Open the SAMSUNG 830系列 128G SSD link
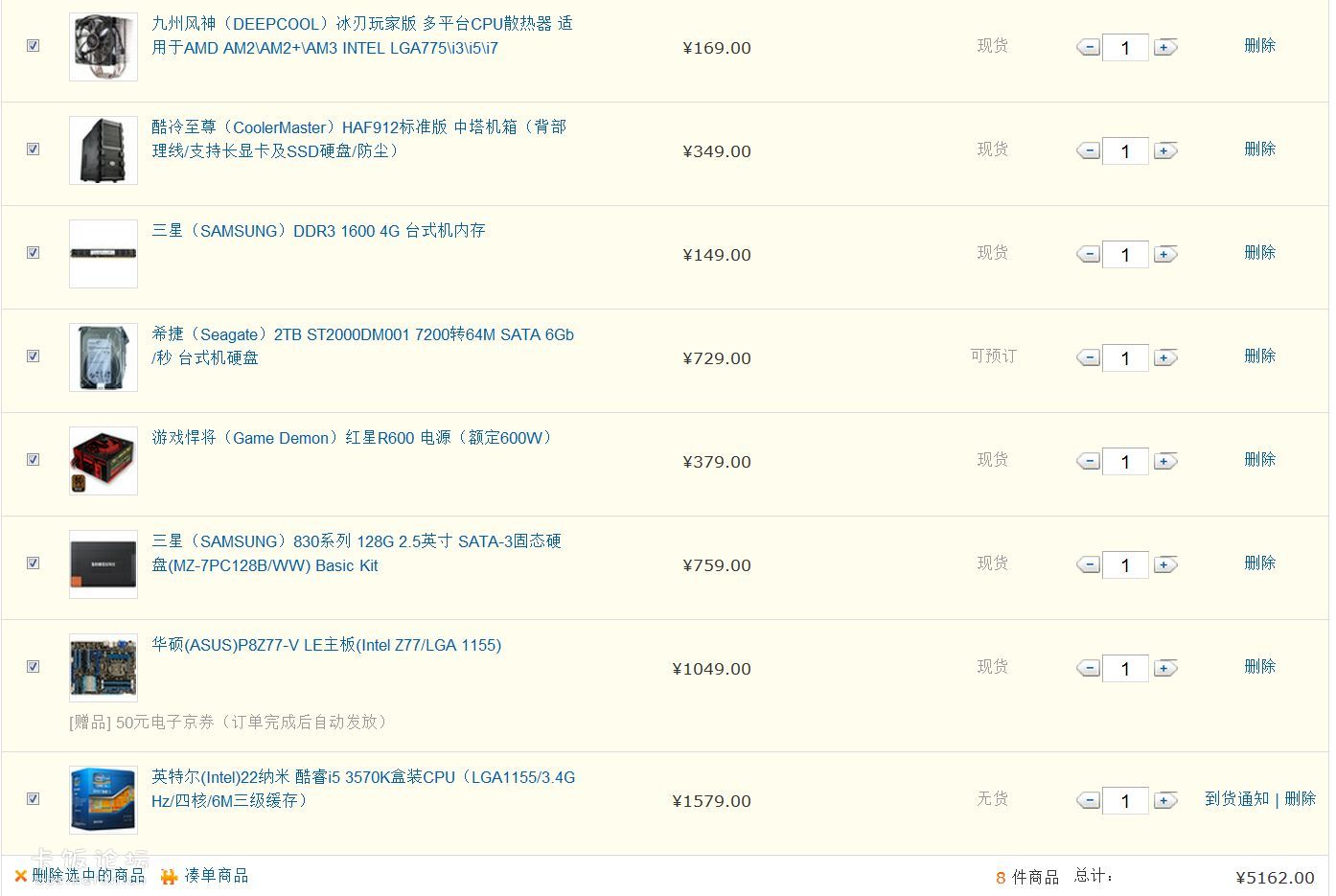The width and height of the screenshot is (1336, 896). [x=357, y=553]
